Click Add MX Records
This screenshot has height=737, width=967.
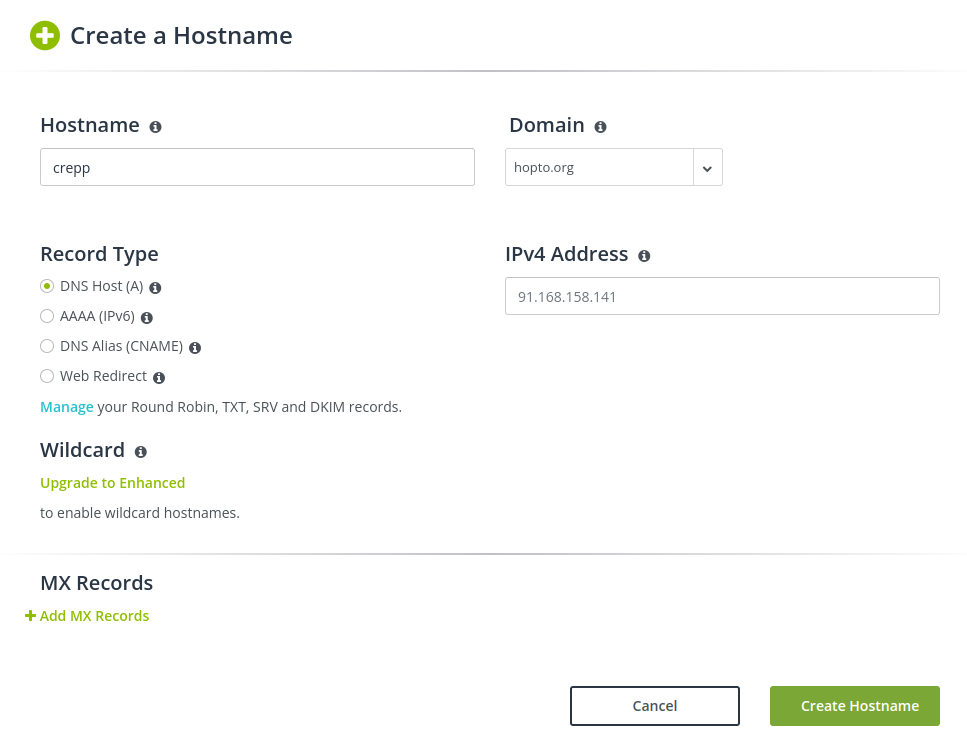[x=87, y=616]
